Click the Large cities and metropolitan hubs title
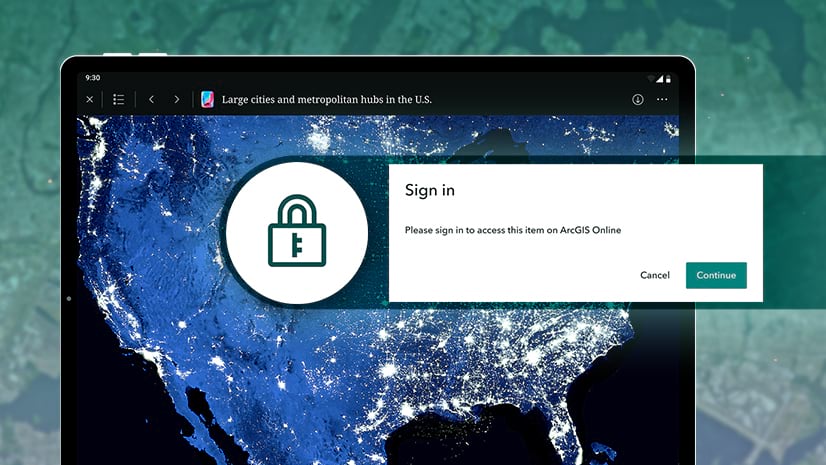This screenshot has width=826, height=465. (327, 99)
